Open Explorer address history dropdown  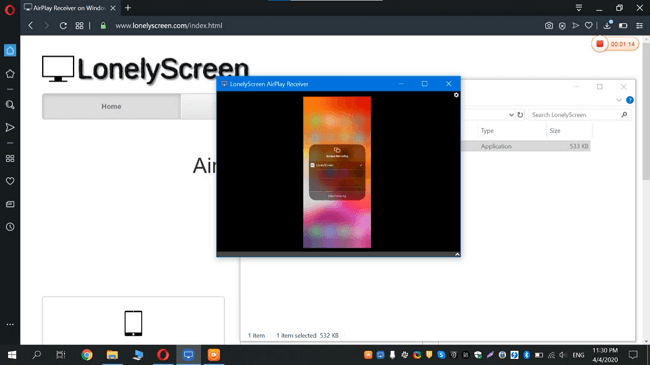(511, 115)
